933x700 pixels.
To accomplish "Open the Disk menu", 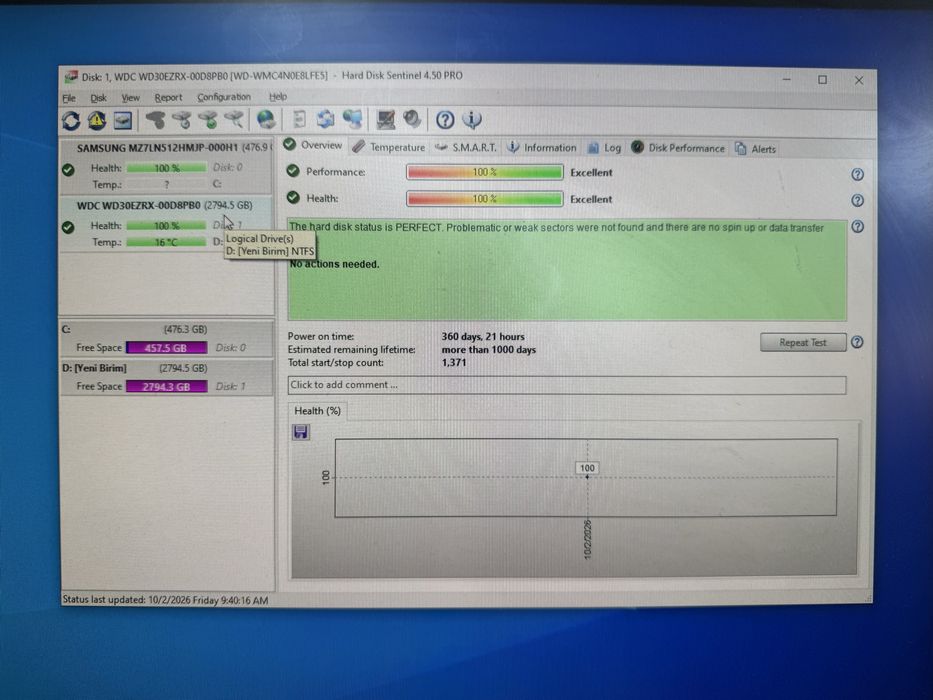I will [98, 98].
